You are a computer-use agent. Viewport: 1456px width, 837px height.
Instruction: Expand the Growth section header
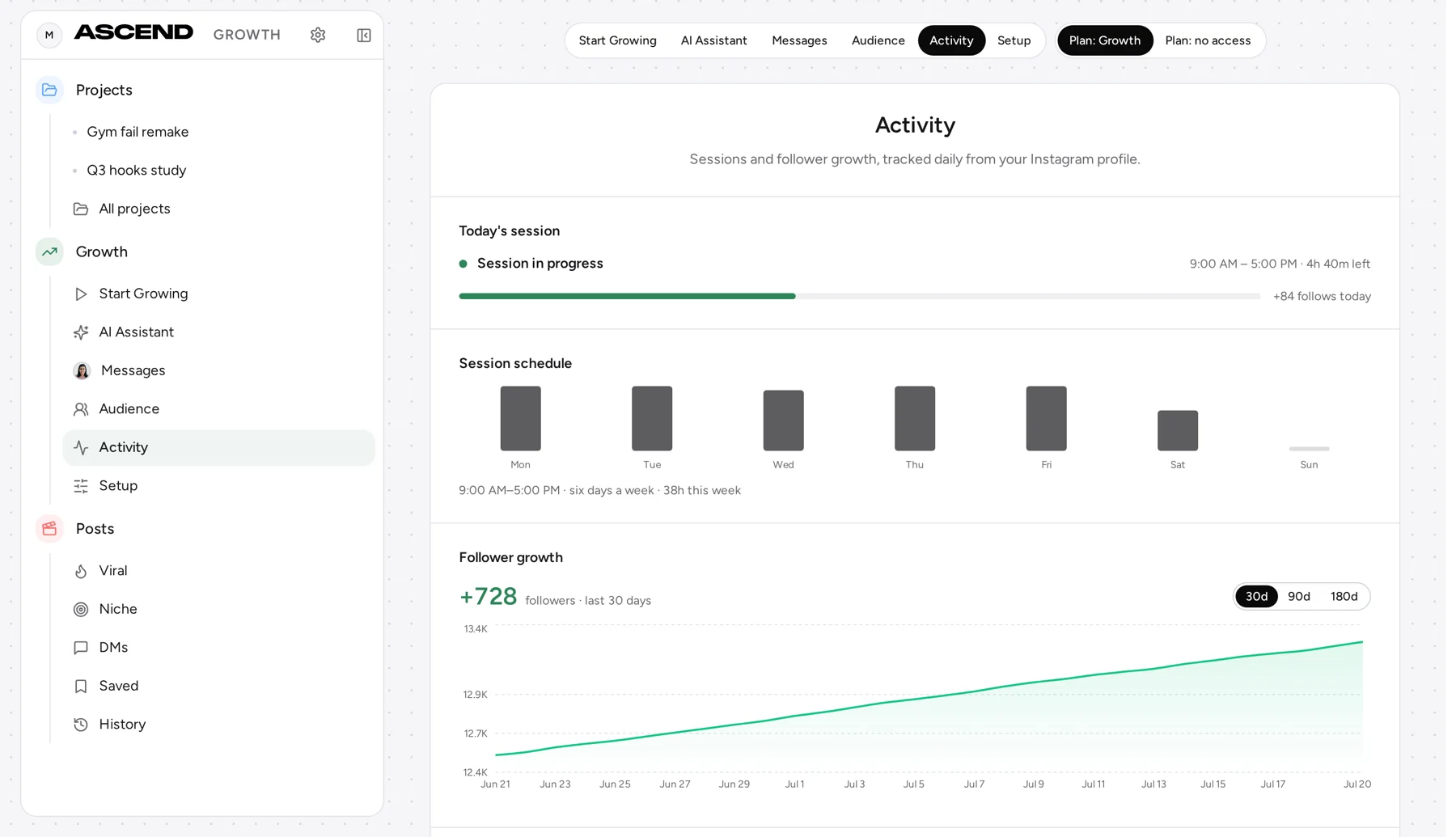[102, 252]
